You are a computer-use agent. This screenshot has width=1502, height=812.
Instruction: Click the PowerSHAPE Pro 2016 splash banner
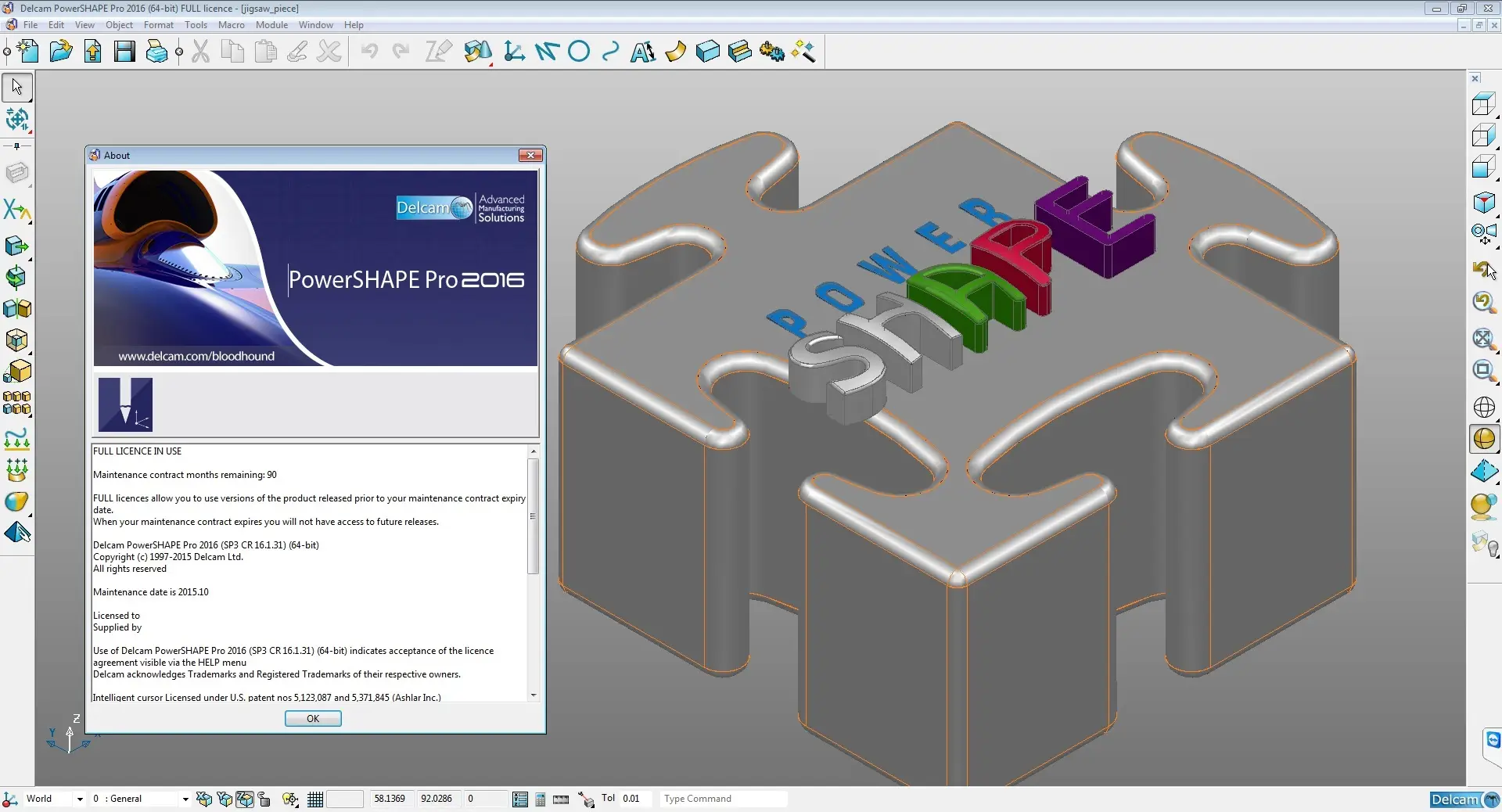[x=315, y=268]
